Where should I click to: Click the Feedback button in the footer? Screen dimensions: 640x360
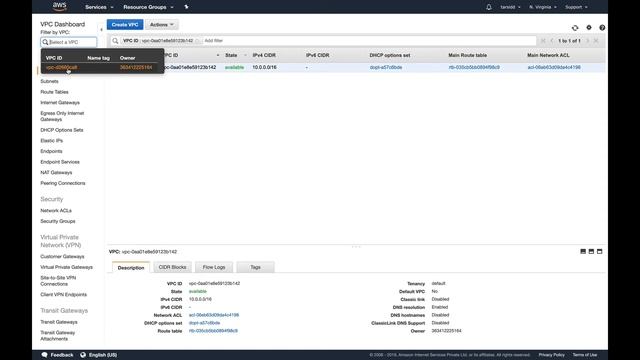58,355
